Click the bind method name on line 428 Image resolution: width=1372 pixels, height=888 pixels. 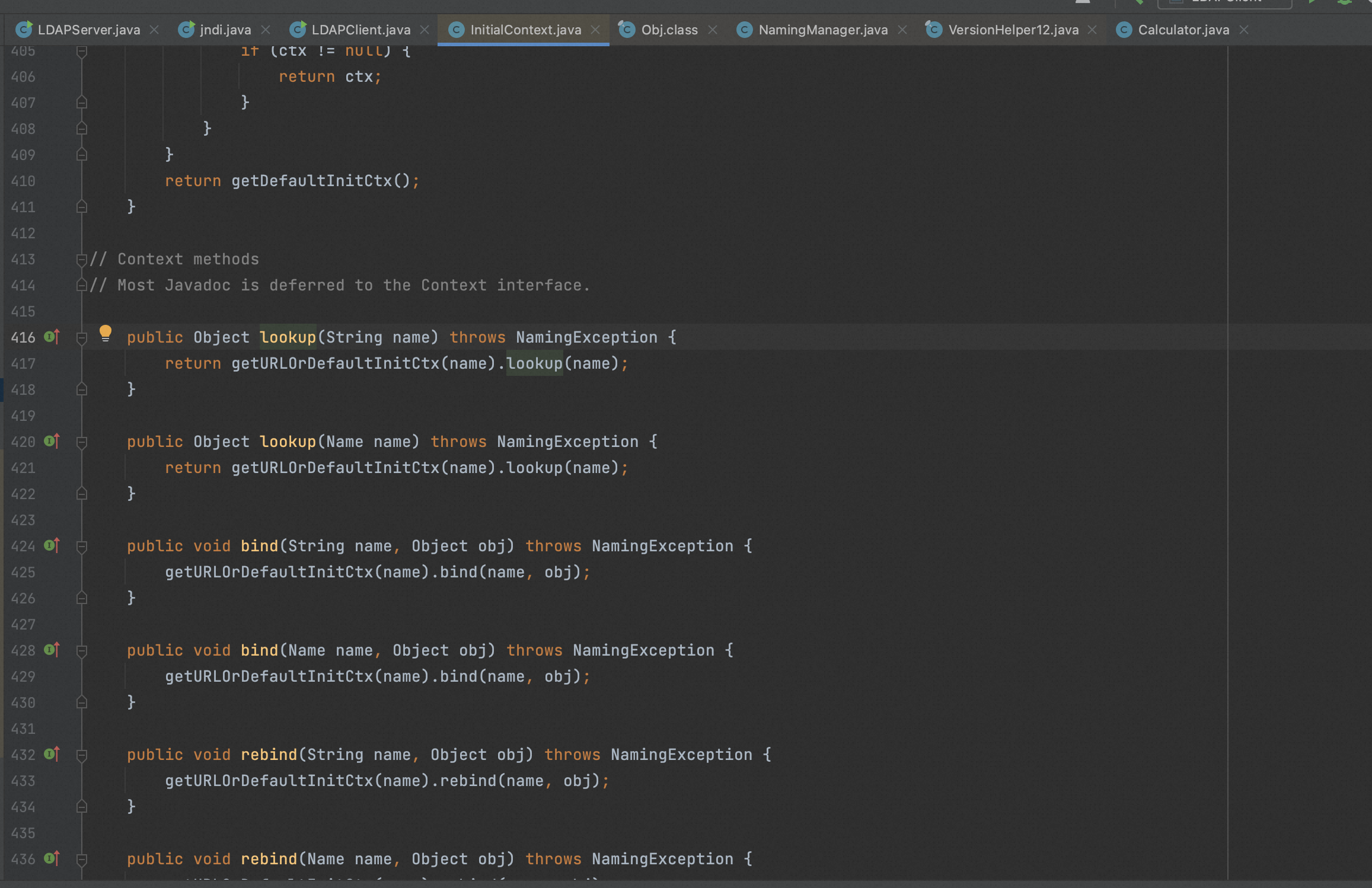[259, 650]
